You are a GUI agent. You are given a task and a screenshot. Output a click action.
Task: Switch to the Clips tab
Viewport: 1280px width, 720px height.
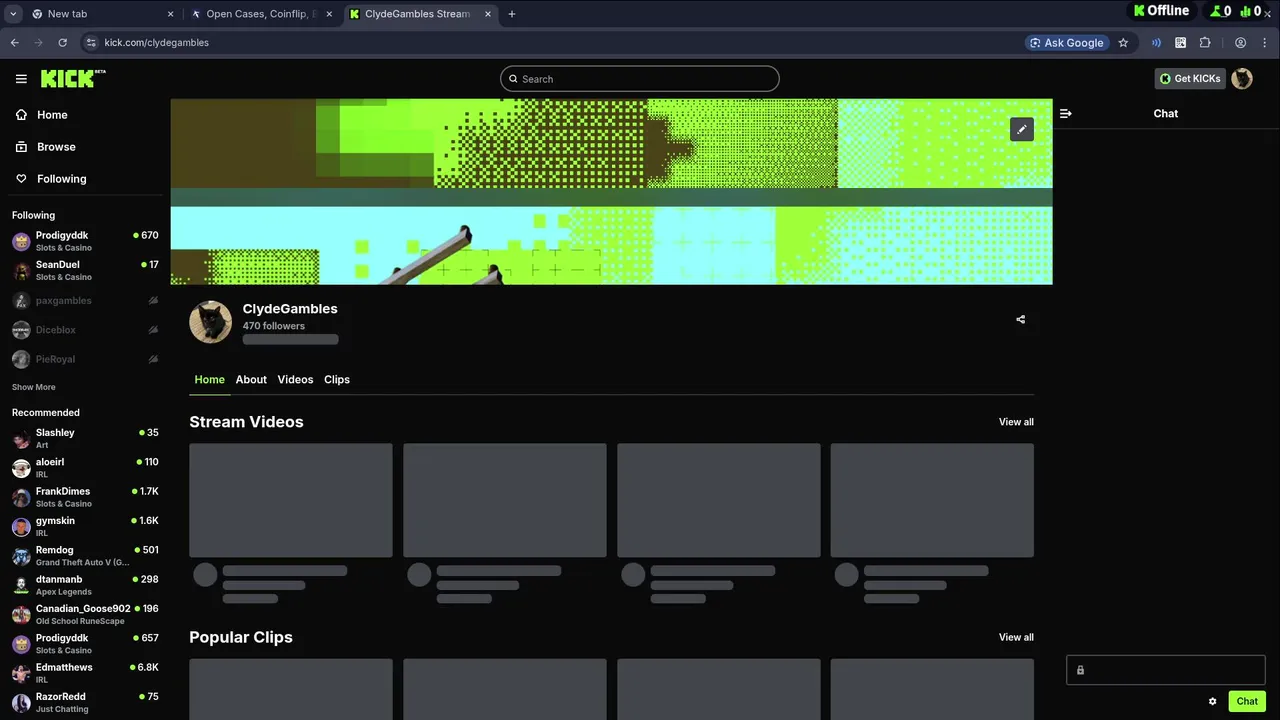pos(337,380)
